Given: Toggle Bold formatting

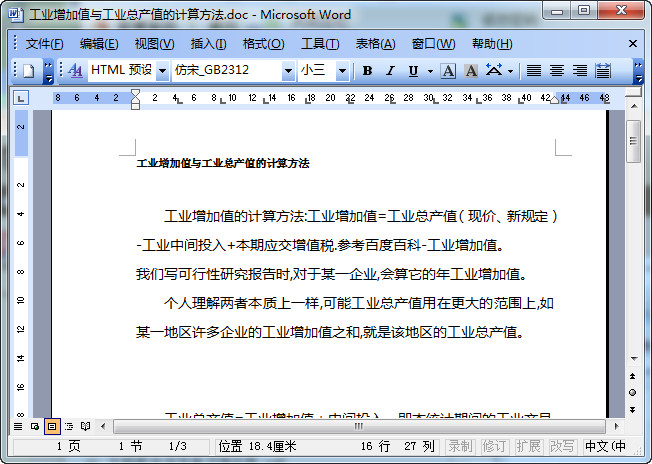Looking at the screenshot, I should coord(367,71).
